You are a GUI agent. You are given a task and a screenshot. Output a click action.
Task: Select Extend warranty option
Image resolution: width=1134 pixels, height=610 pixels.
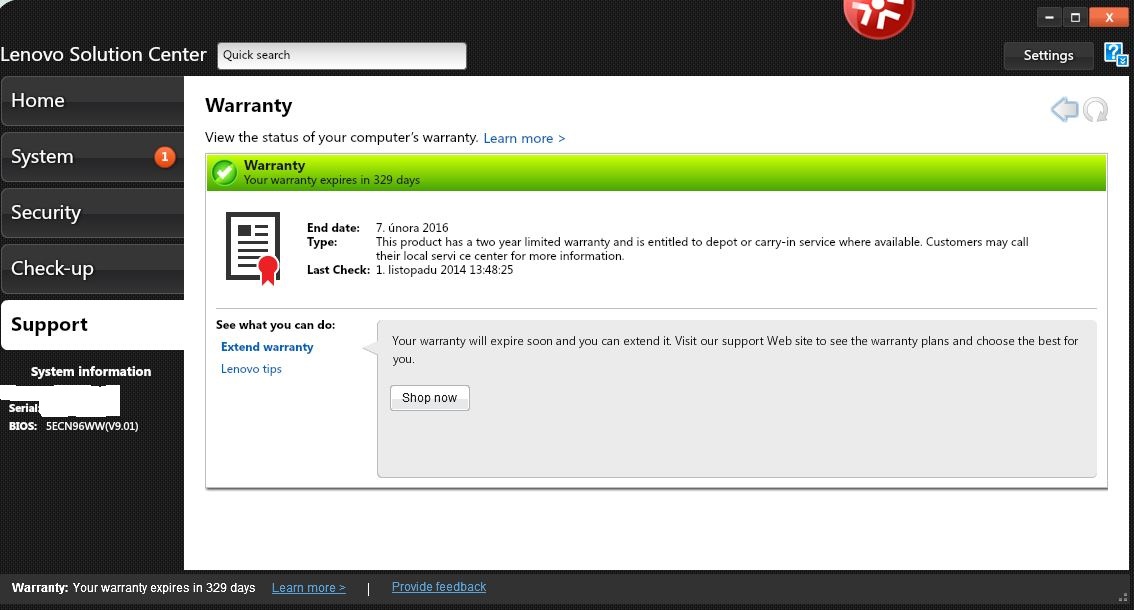[267, 347]
